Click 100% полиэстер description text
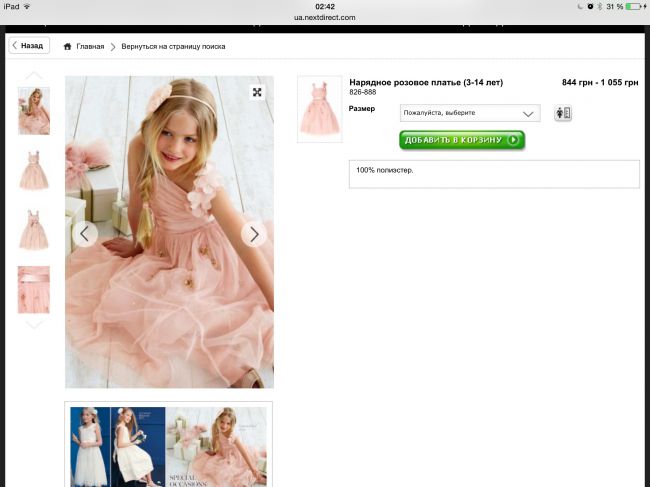650x487 pixels. (x=385, y=170)
